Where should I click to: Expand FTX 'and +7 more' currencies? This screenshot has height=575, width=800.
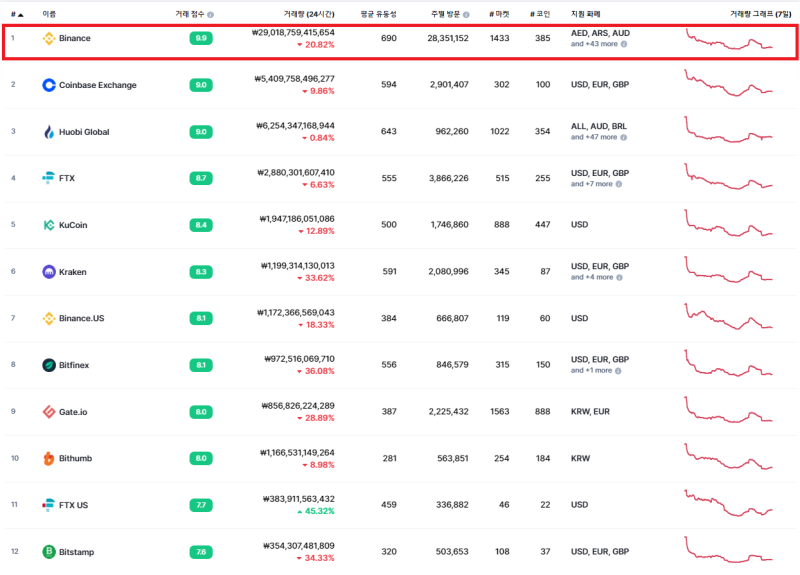pyautogui.click(x=591, y=184)
